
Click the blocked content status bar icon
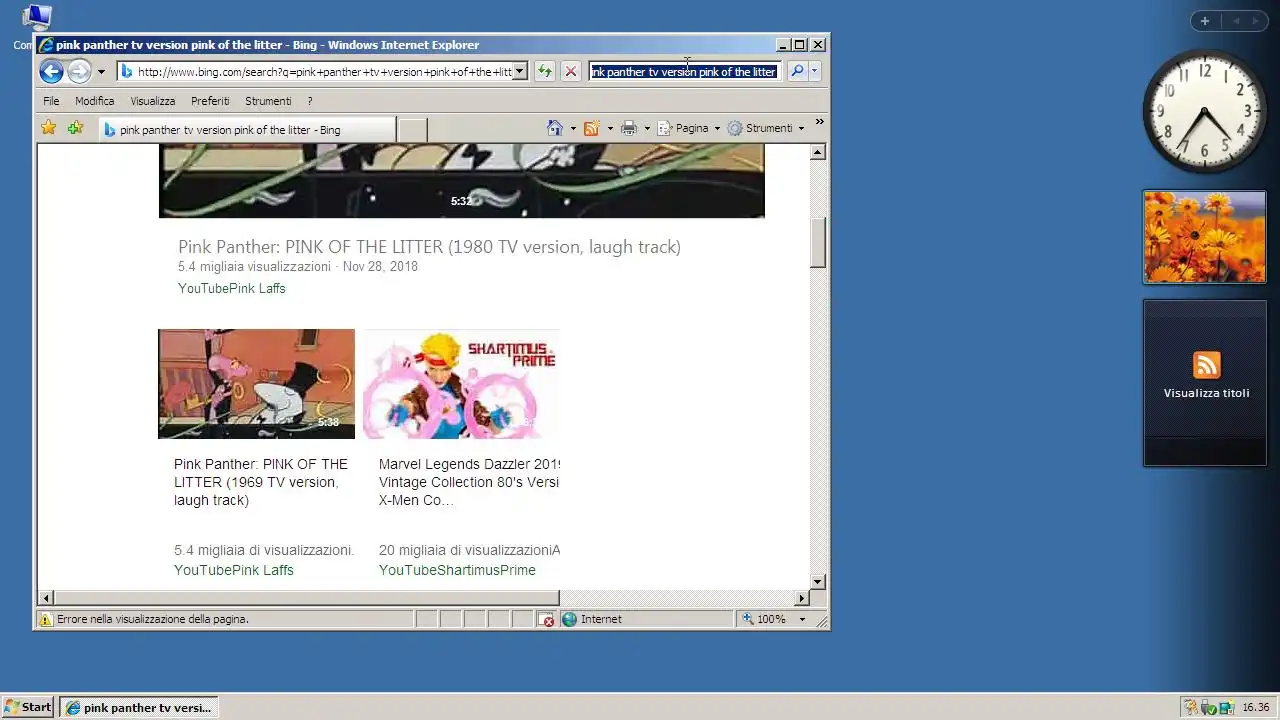(x=546, y=619)
